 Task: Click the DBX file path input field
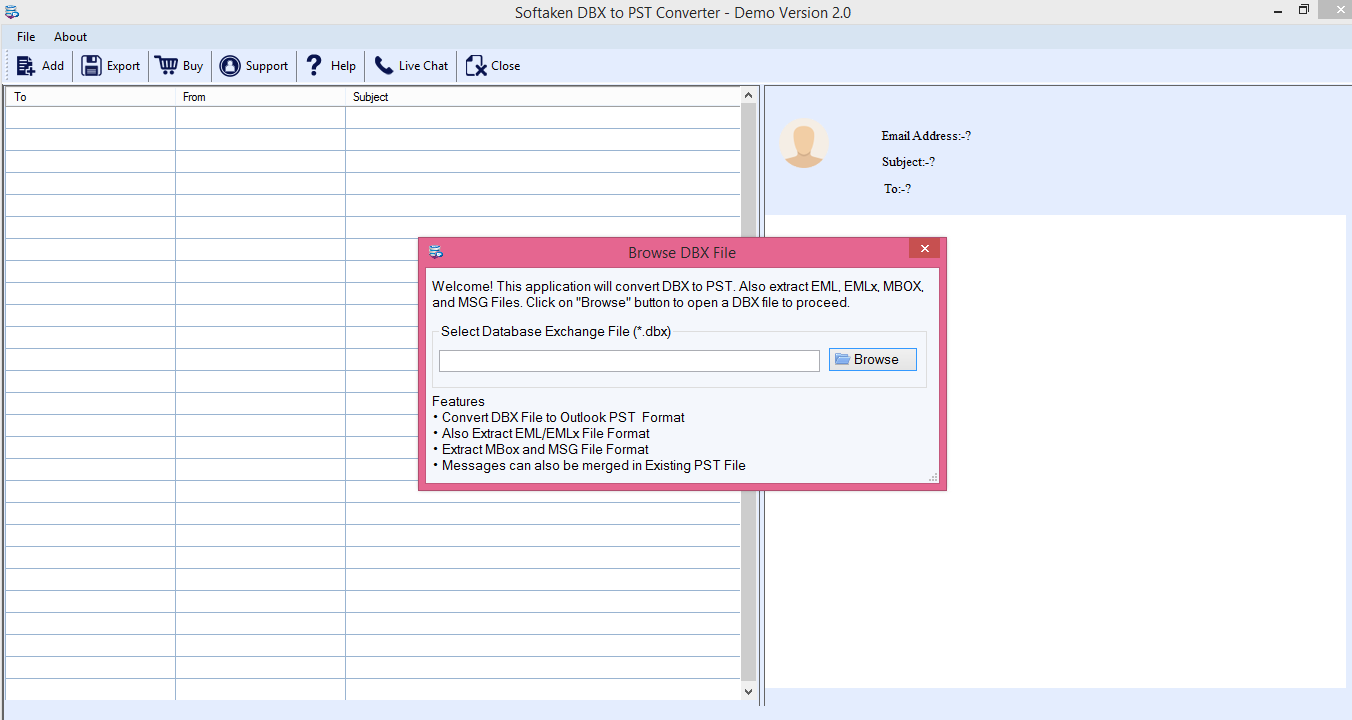[629, 361]
